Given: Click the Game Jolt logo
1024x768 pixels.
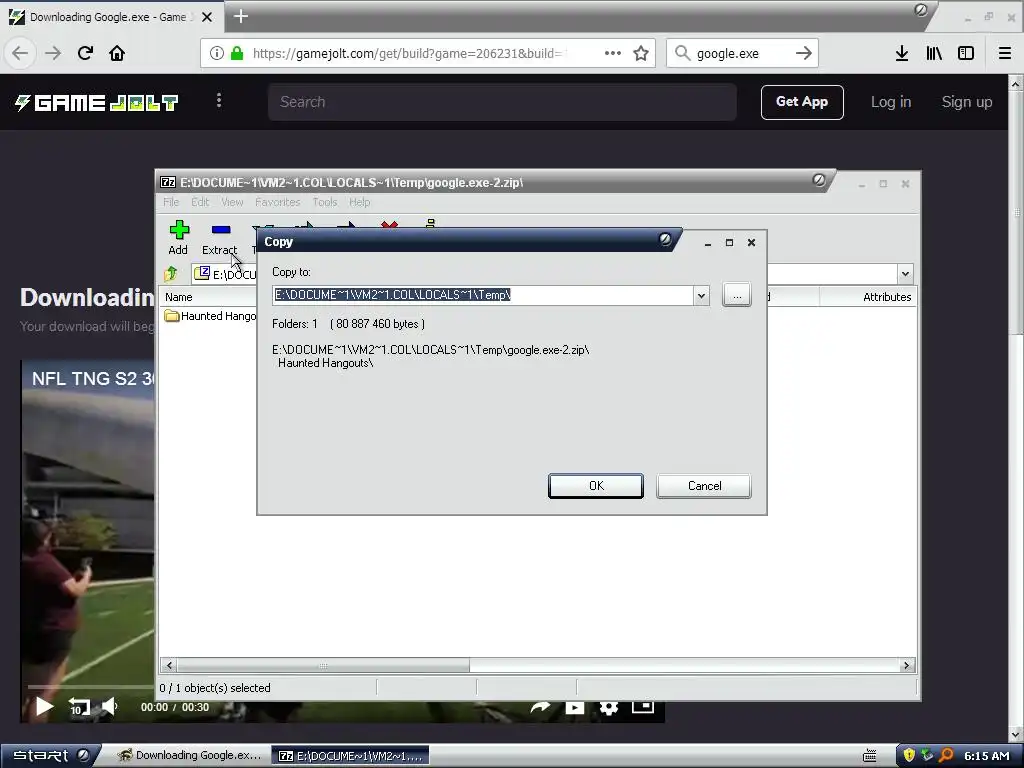Looking at the screenshot, I should (97, 103).
